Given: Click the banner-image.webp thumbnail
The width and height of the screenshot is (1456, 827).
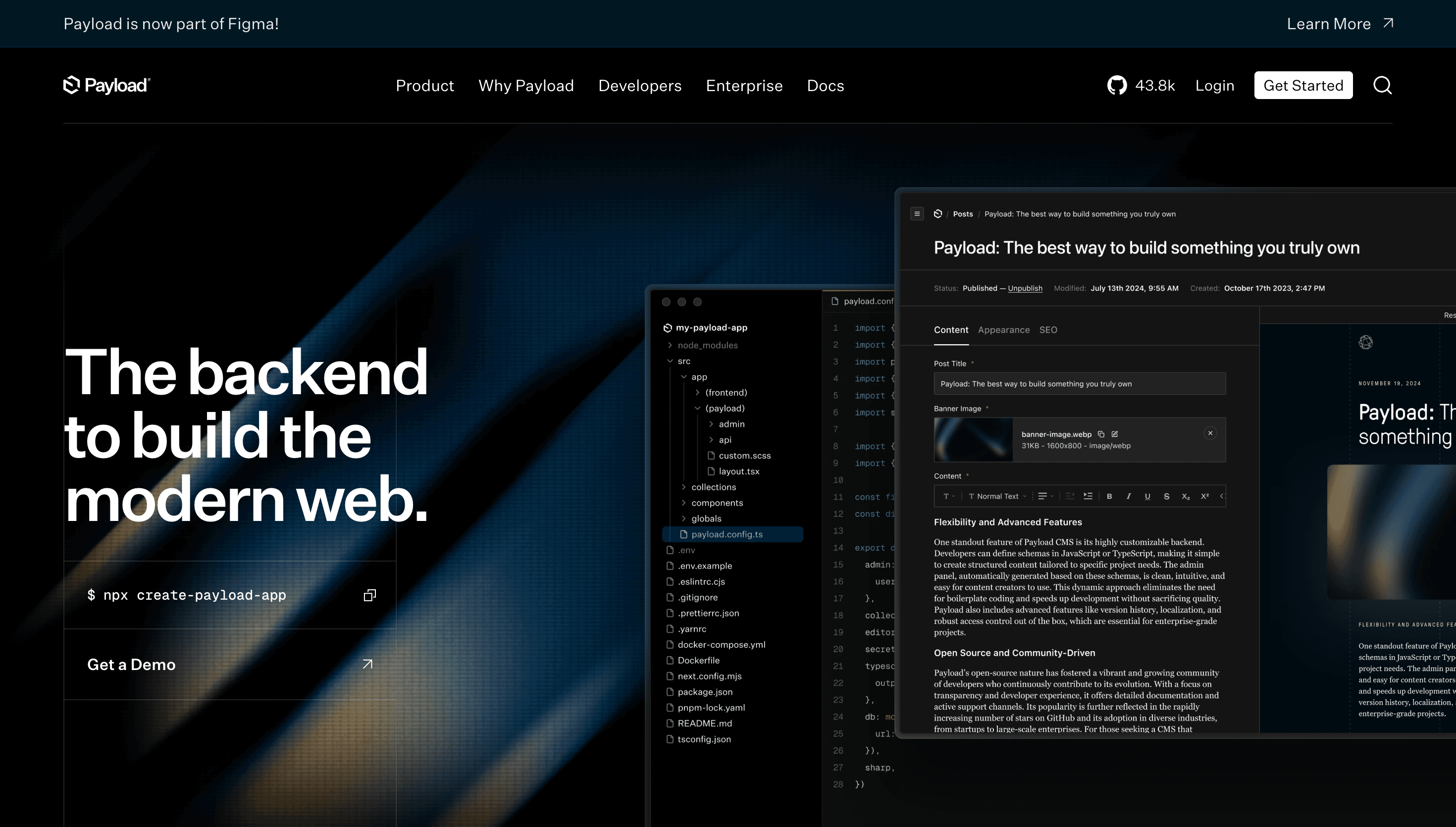Looking at the screenshot, I should click(x=973, y=439).
